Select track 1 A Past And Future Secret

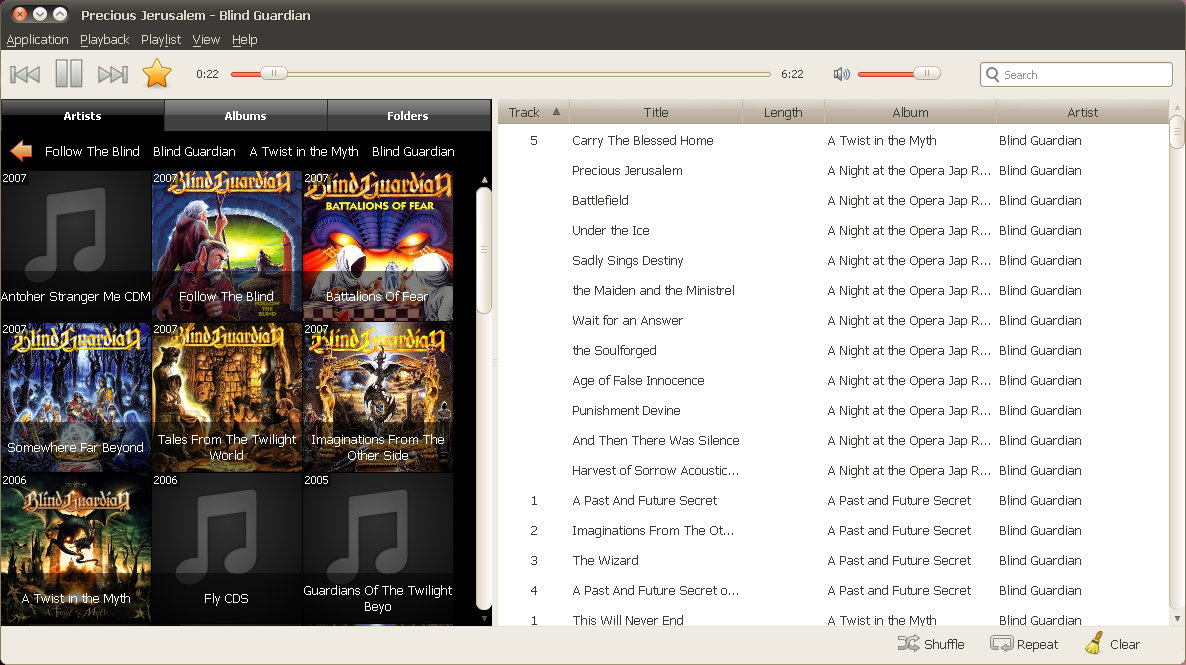click(834, 501)
